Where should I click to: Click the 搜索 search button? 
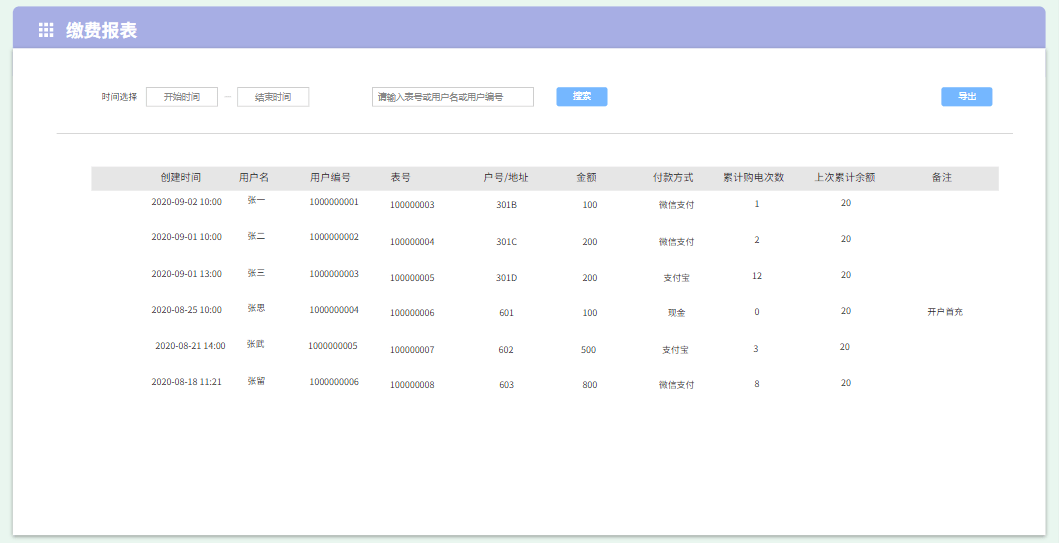point(581,97)
